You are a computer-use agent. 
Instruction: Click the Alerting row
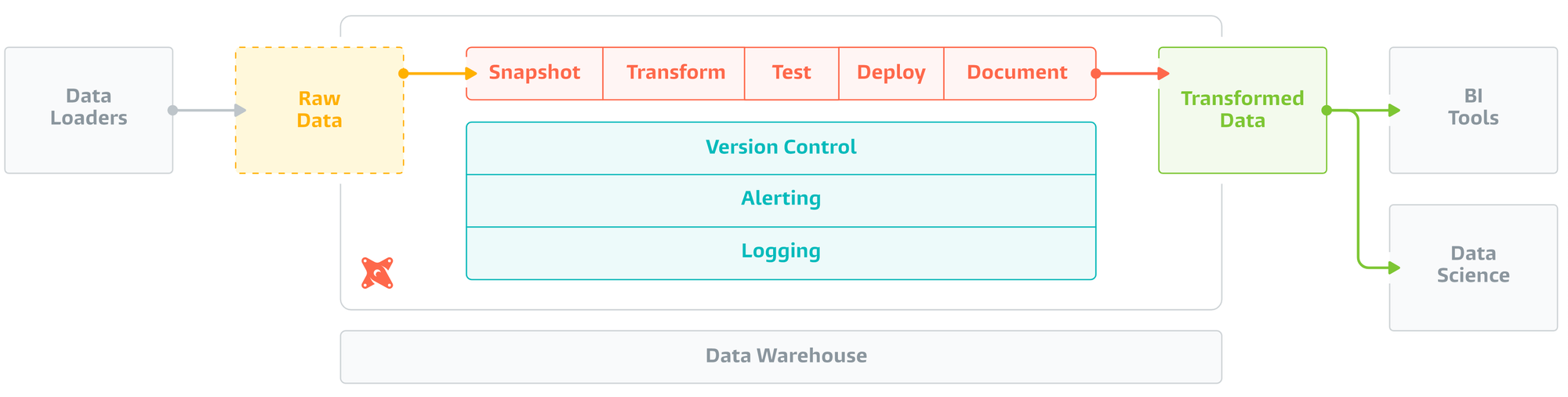781,201
